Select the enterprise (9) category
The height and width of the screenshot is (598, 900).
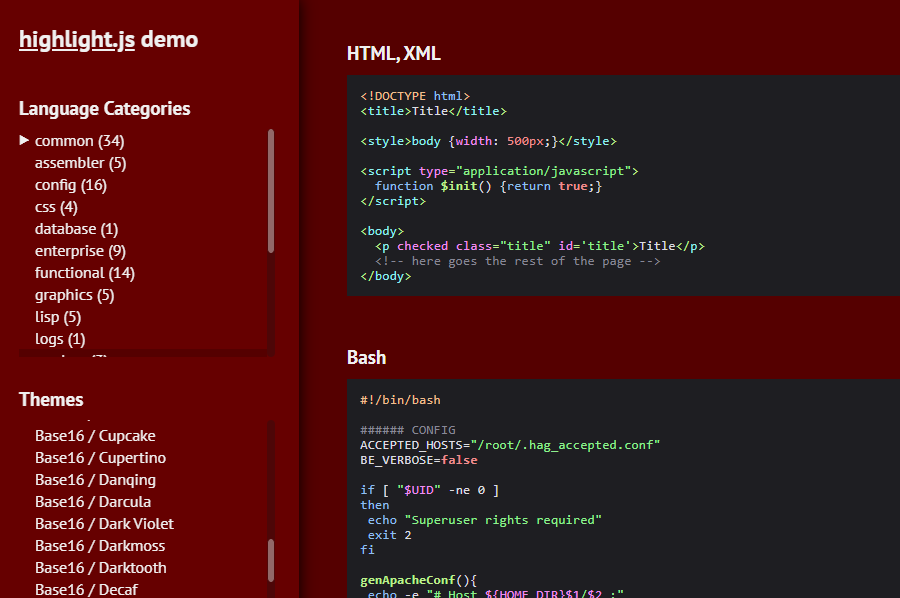tap(80, 251)
